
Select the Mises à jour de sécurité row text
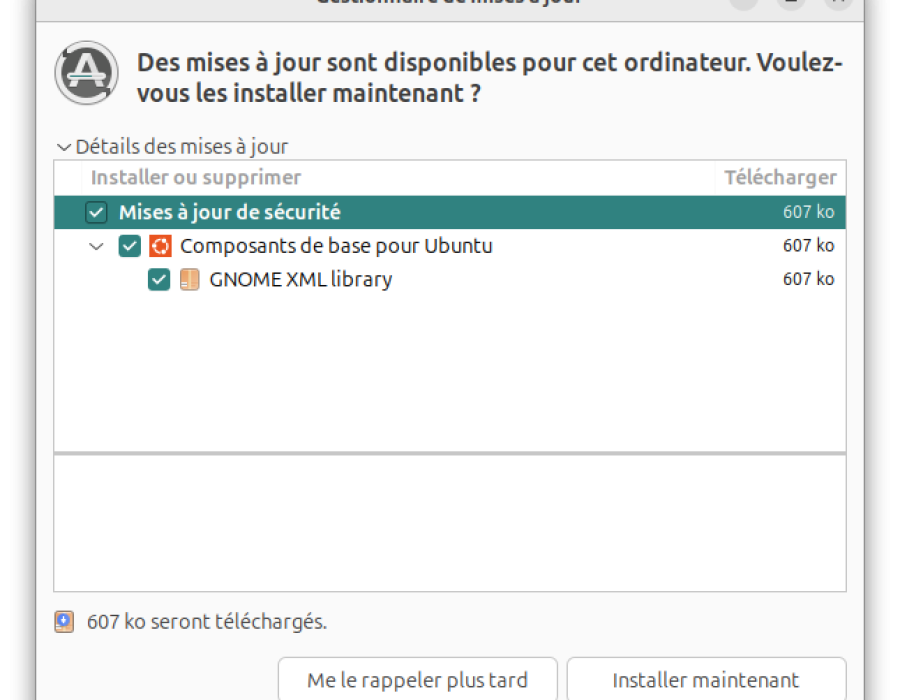click(x=230, y=212)
